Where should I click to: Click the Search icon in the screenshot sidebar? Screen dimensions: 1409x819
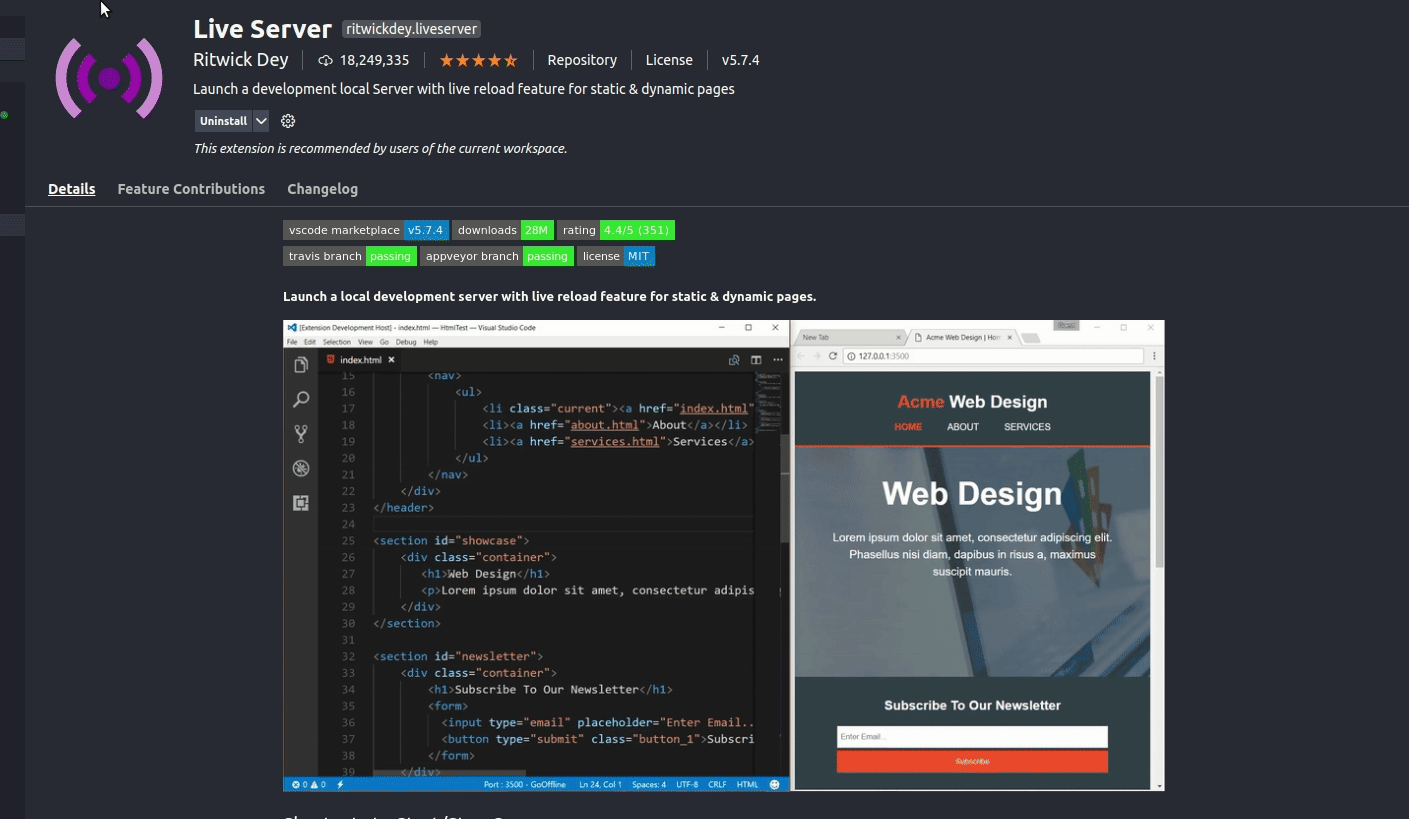click(x=301, y=399)
